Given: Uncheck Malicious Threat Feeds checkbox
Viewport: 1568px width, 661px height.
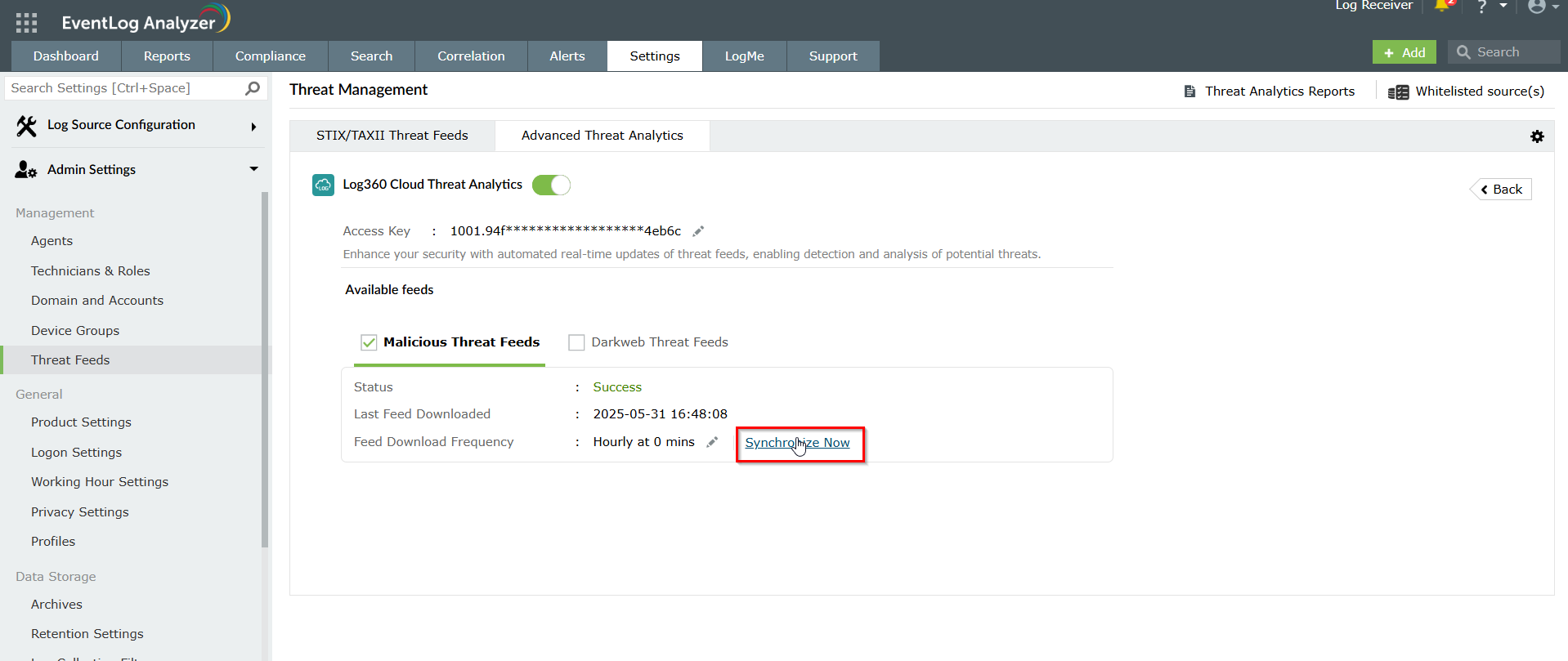Looking at the screenshot, I should pos(369,342).
